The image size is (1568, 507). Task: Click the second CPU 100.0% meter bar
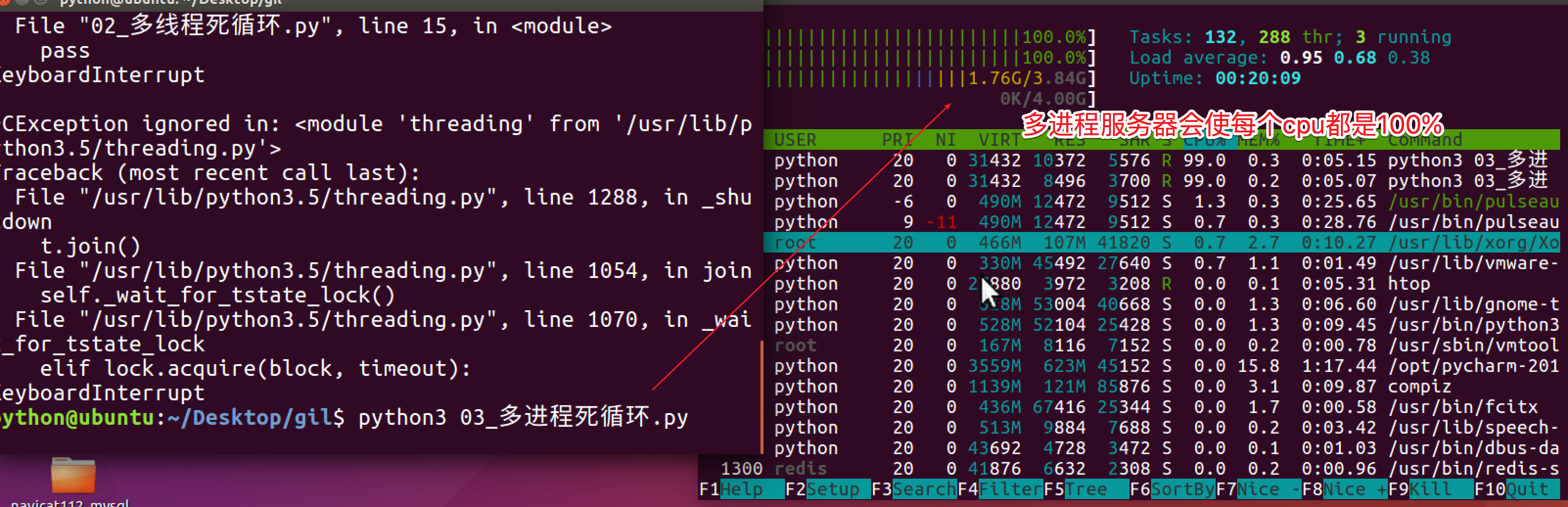931,58
